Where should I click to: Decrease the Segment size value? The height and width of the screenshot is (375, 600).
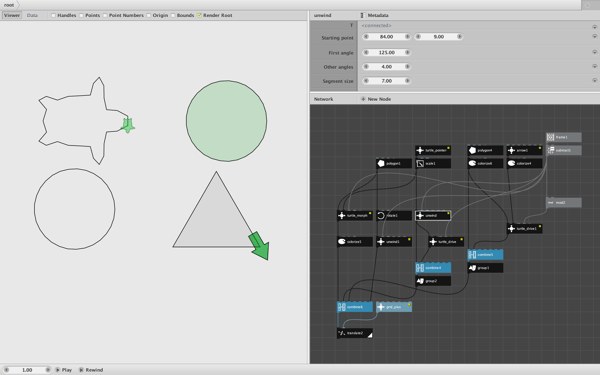tap(366, 81)
